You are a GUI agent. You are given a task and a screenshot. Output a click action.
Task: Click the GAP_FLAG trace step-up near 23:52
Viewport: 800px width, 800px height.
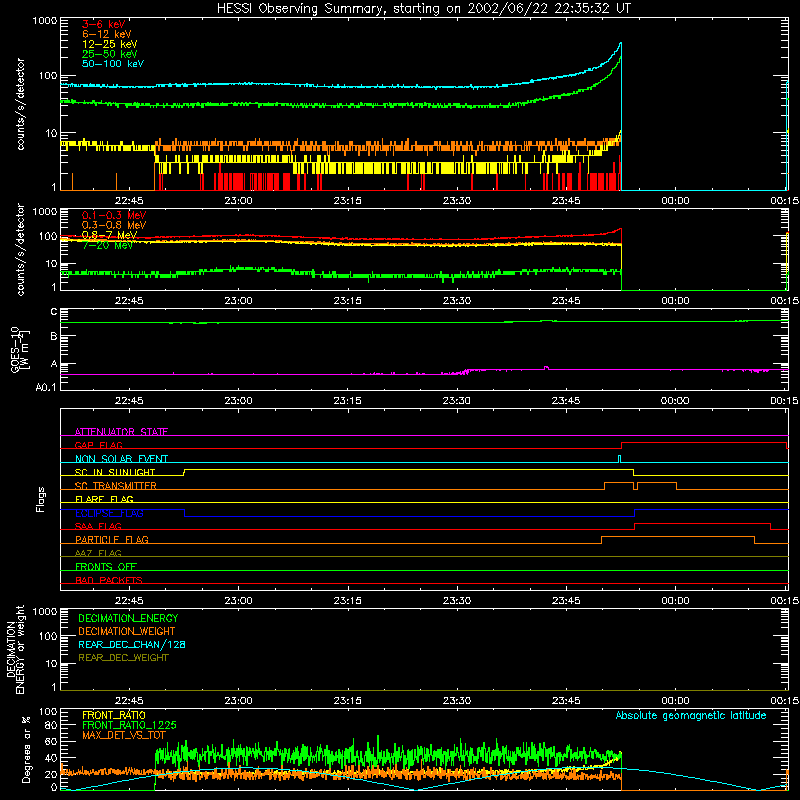[621, 446]
